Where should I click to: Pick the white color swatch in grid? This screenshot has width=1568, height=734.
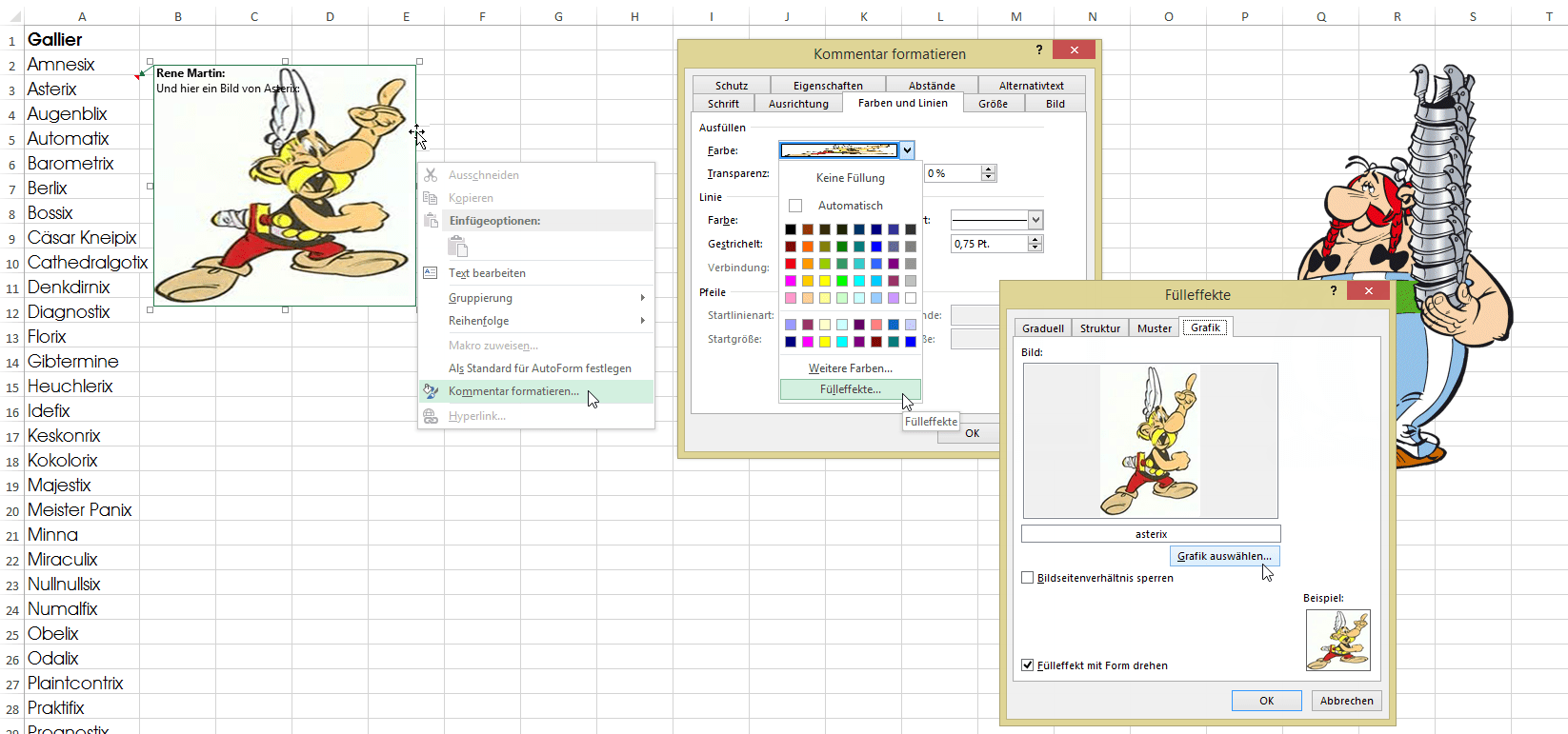911,298
